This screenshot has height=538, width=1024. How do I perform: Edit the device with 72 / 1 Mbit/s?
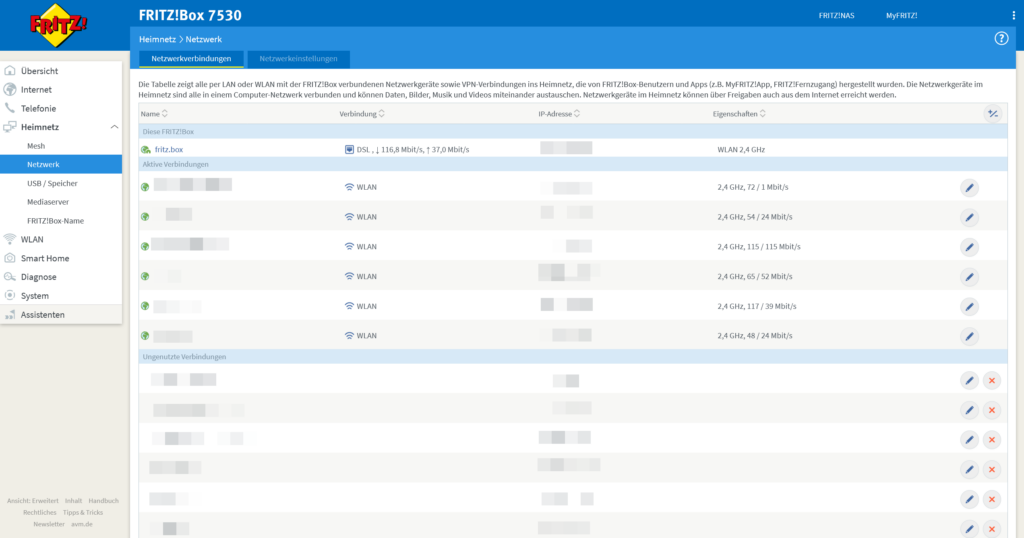point(968,187)
